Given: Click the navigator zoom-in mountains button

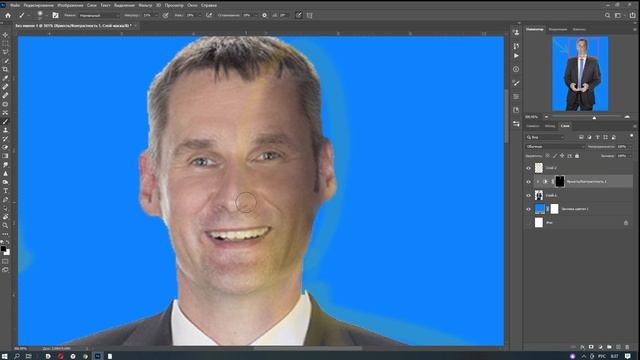Looking at the screenshot, I should [x=627, y=117].
